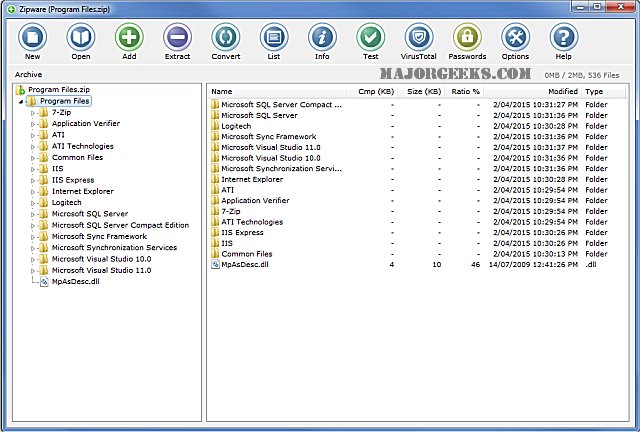Screen dimensions: 640x432
Task: Select Microsoft SQL Server Compact row in list
Action: (416, 105)
